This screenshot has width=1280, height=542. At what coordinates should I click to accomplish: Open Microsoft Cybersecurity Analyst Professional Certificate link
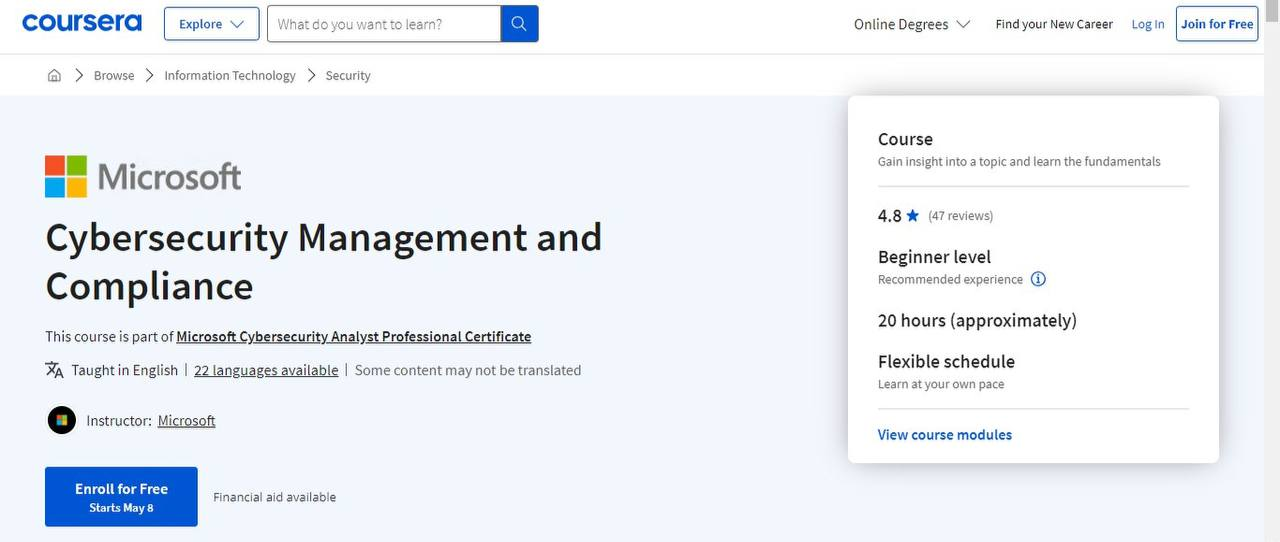pyautogui.click(x=354, y=337)
